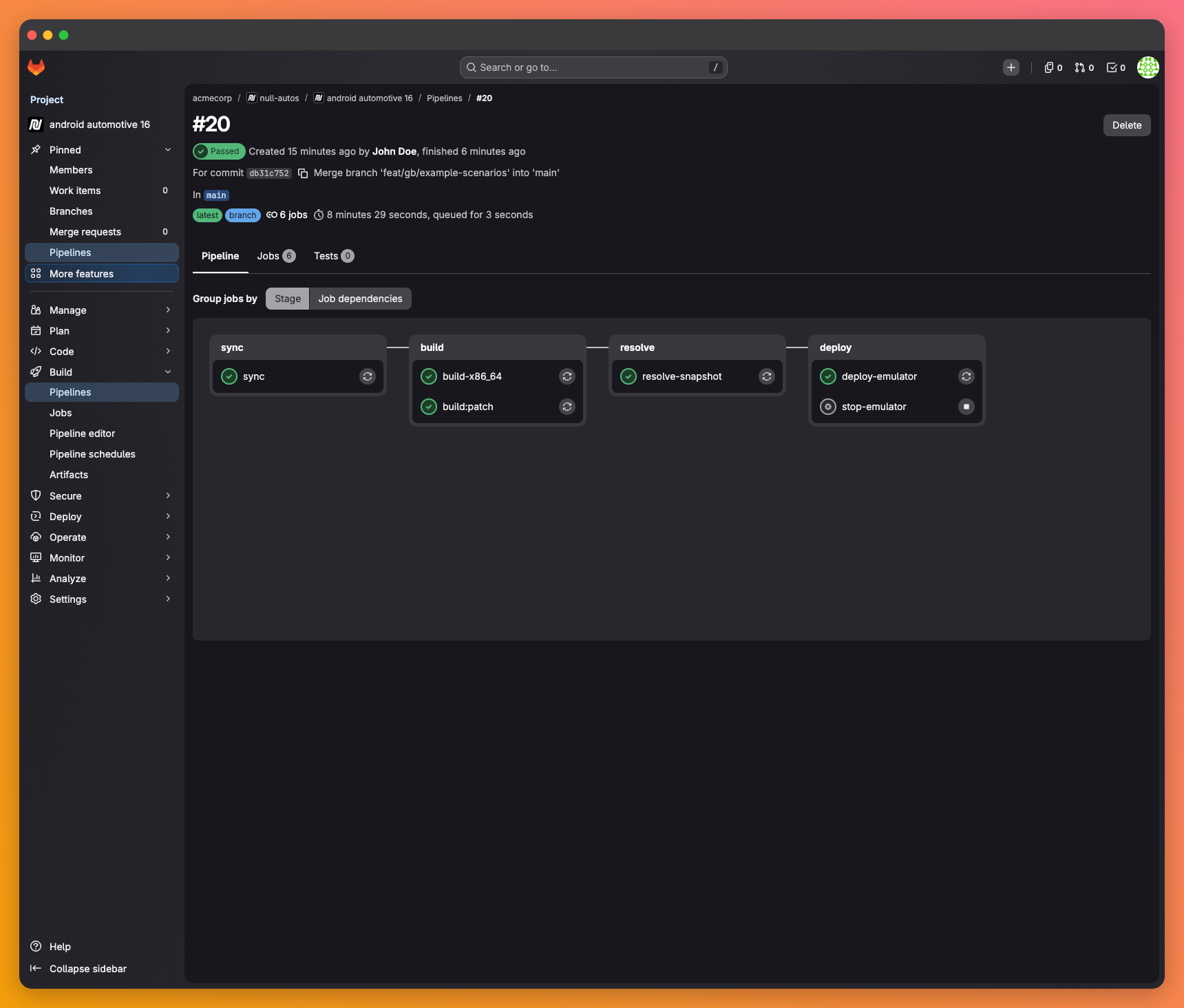1184x1008 pixels.
Task: Open the deploy-emulator job
Action: [879, 376]
